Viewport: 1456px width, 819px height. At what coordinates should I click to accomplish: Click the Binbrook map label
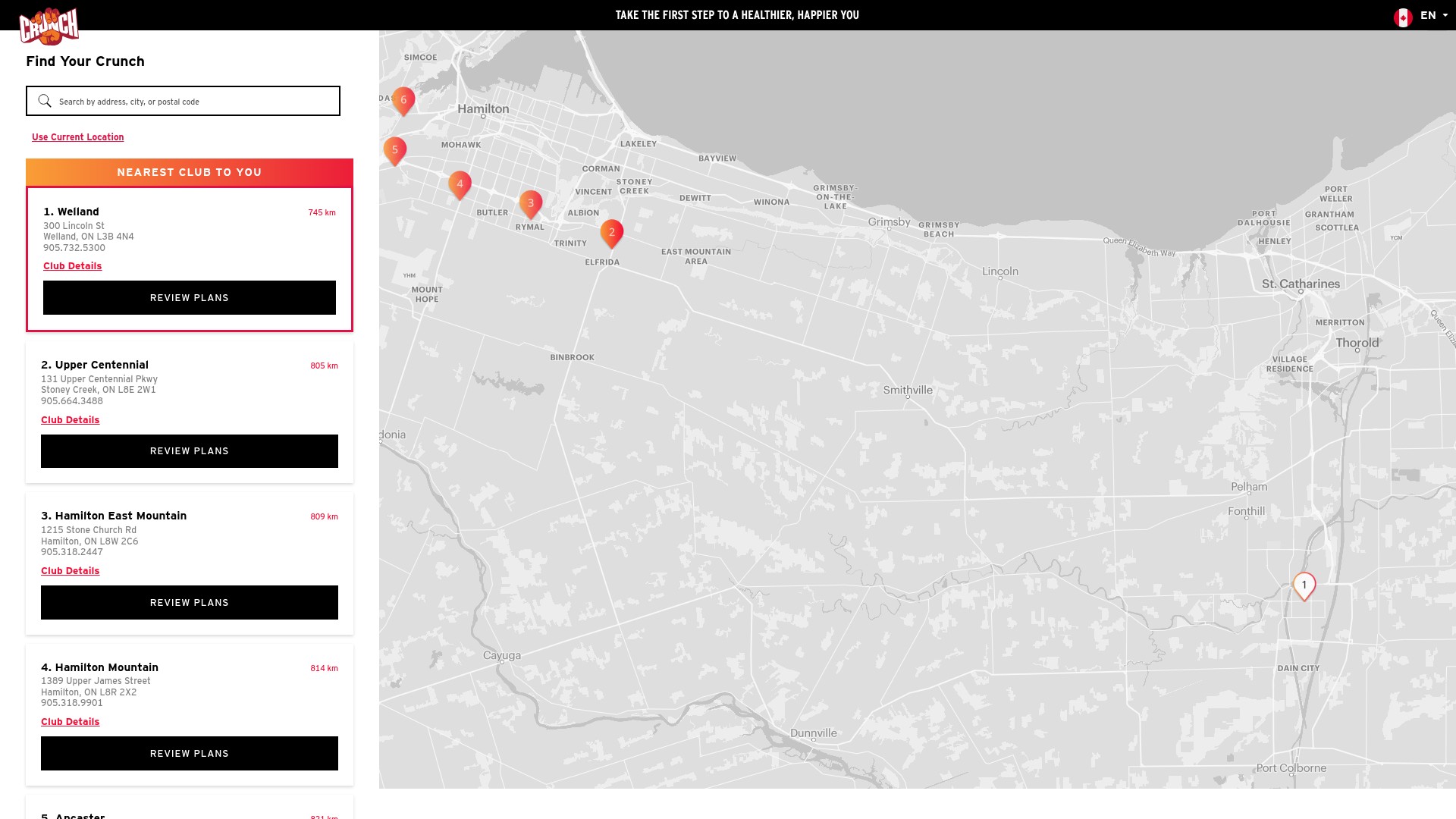(573, 358)
